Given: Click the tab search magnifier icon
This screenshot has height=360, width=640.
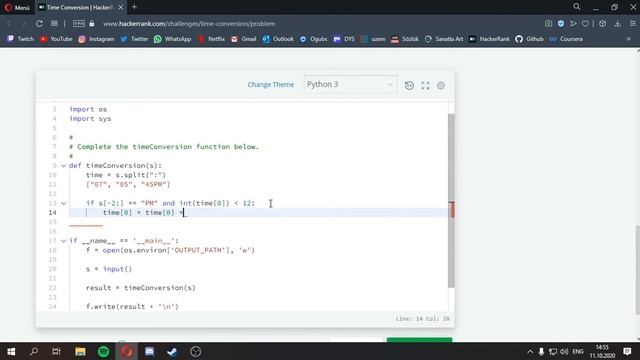Looking at the screenshot, I should (x=577, y=7).
